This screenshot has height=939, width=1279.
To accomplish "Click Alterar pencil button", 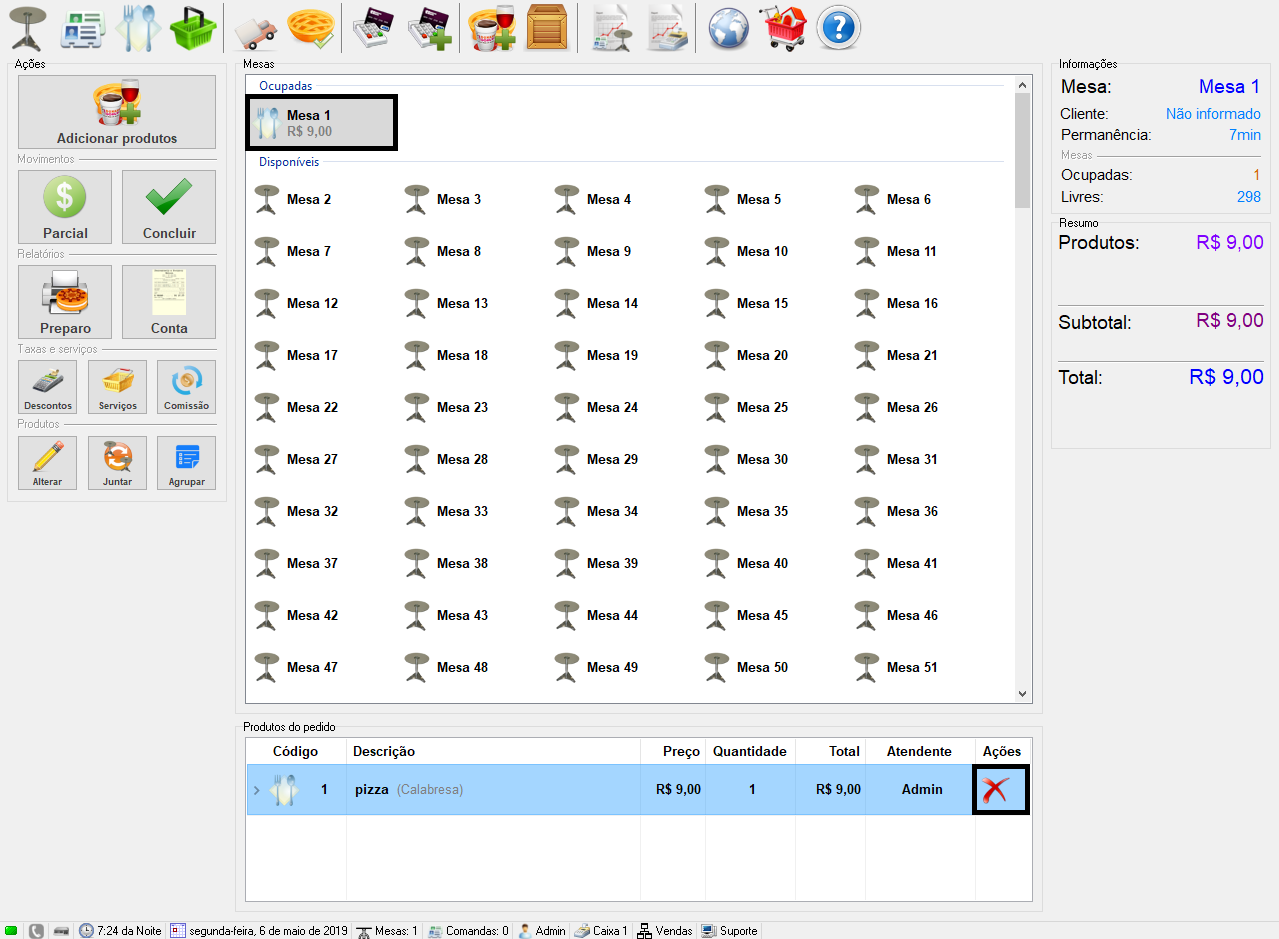I will (48, 463).
